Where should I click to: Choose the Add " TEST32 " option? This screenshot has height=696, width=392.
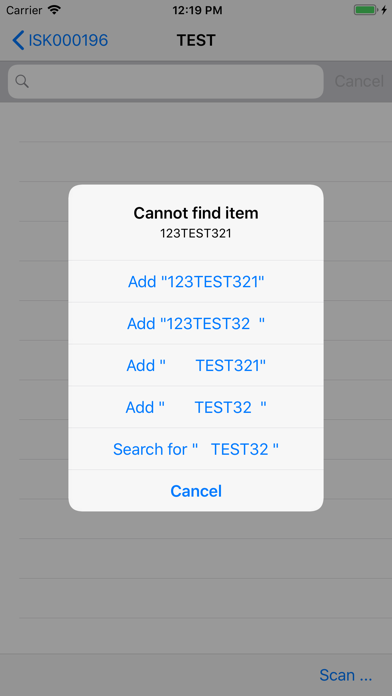click(196, 407)
